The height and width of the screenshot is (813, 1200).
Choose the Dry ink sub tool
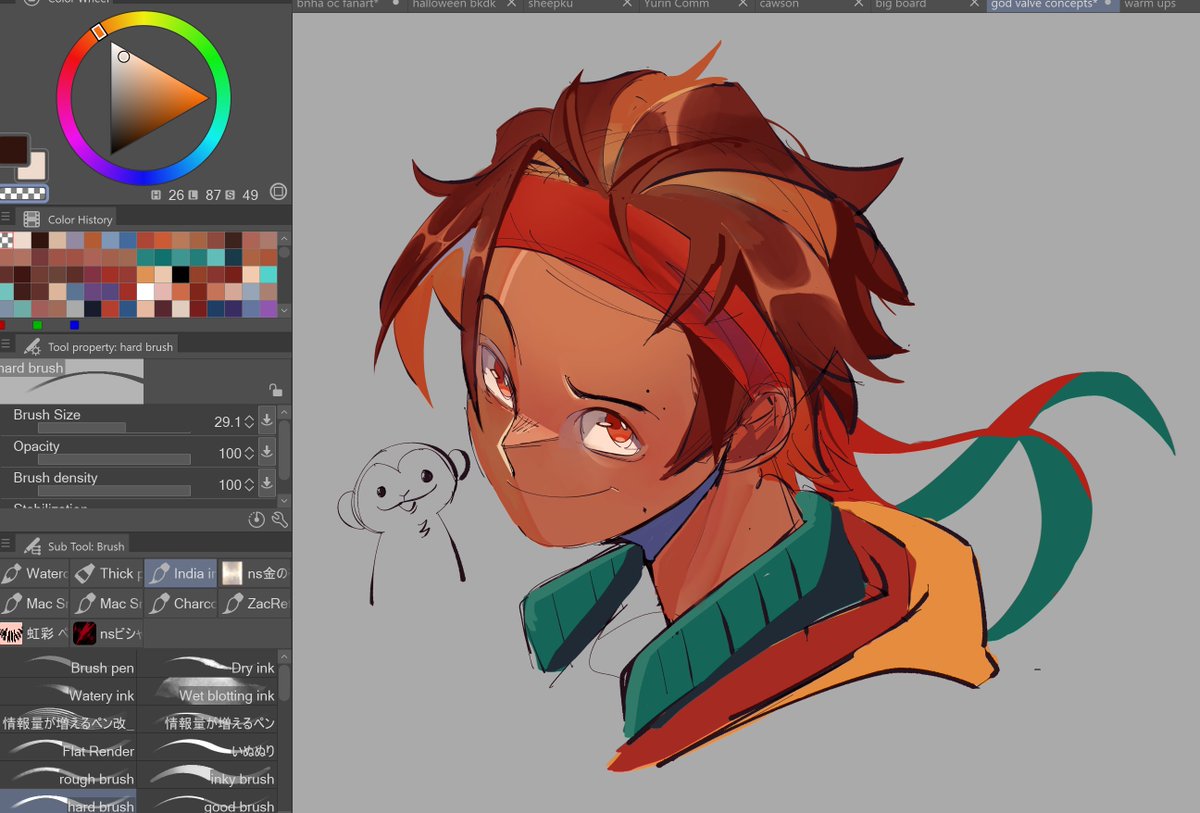(207, 664)
